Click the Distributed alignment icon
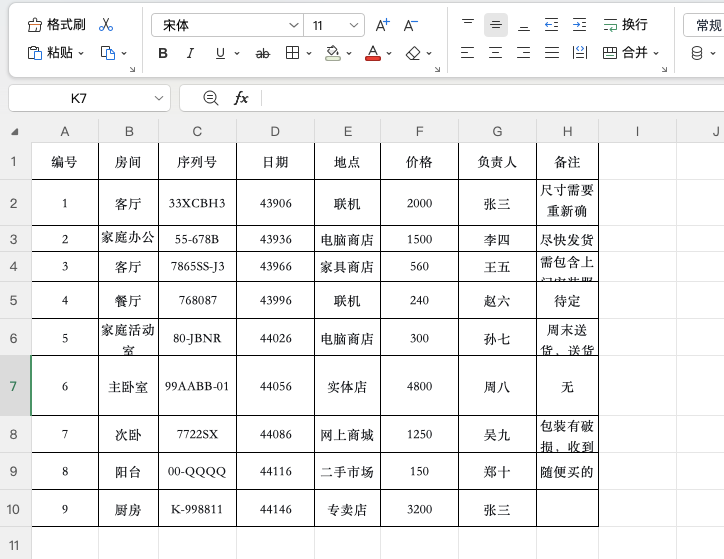Viewport: 724px width, 559px height. (x=579, y=53)
